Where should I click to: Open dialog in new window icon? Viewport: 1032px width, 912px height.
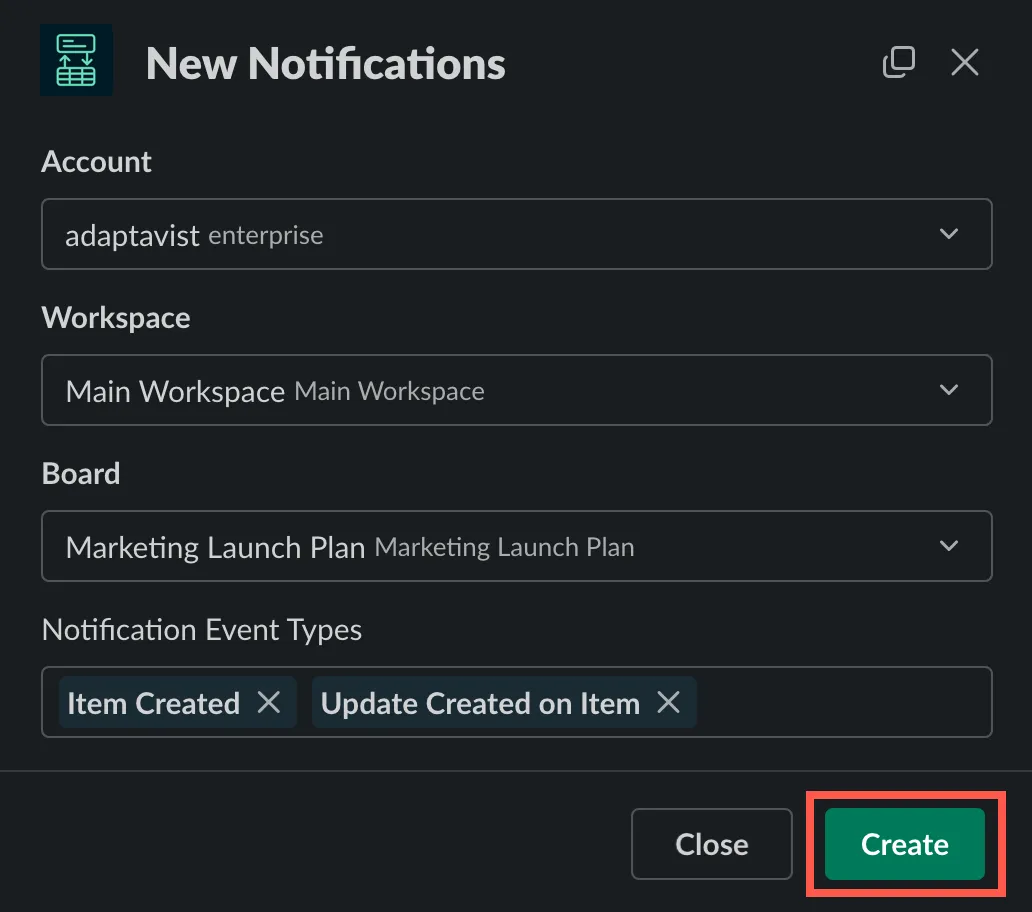(x=898, y=62)
